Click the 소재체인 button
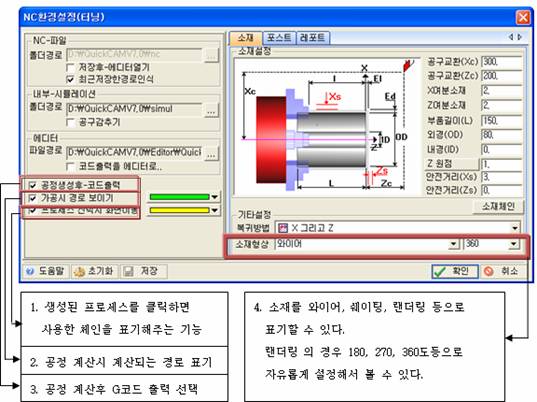 click(x=498, y=206)
